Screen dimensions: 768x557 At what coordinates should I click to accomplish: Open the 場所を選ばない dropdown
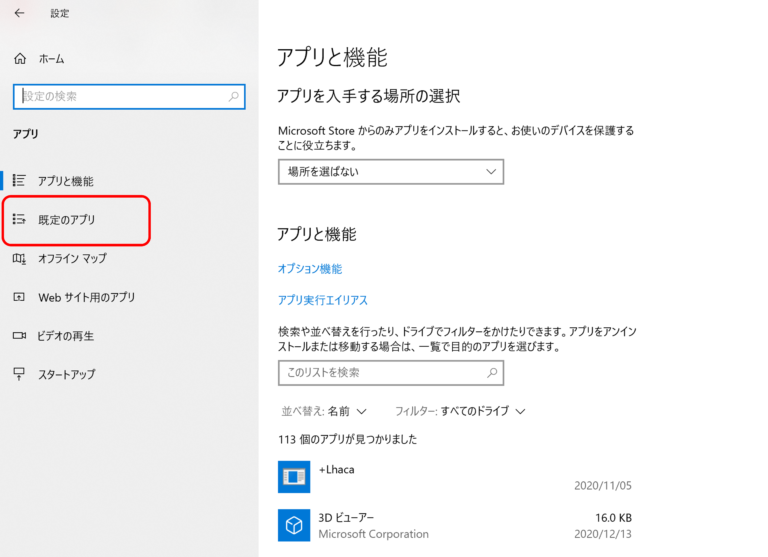click(x=390, y=172)
